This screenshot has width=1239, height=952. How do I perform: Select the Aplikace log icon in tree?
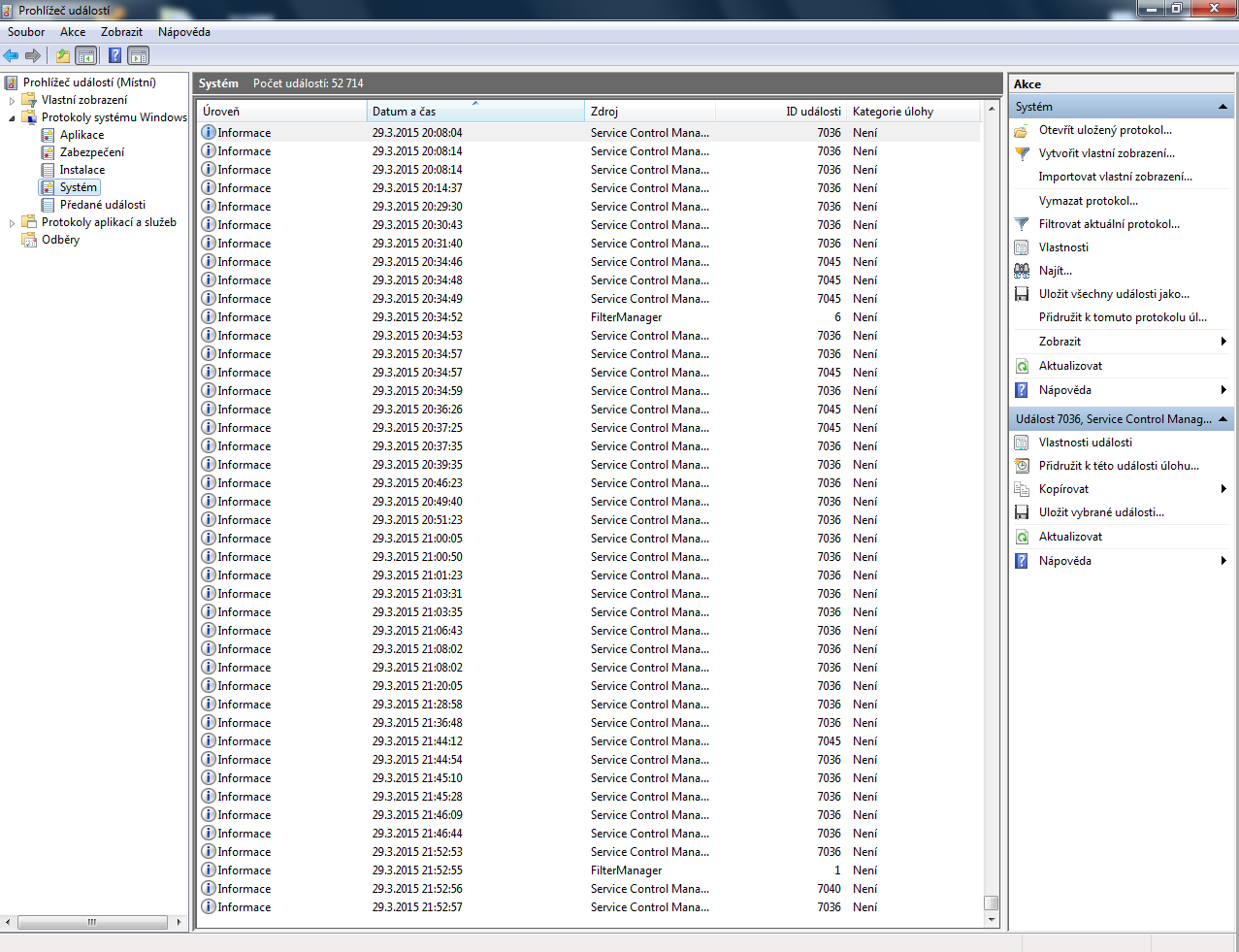(48, 135)
